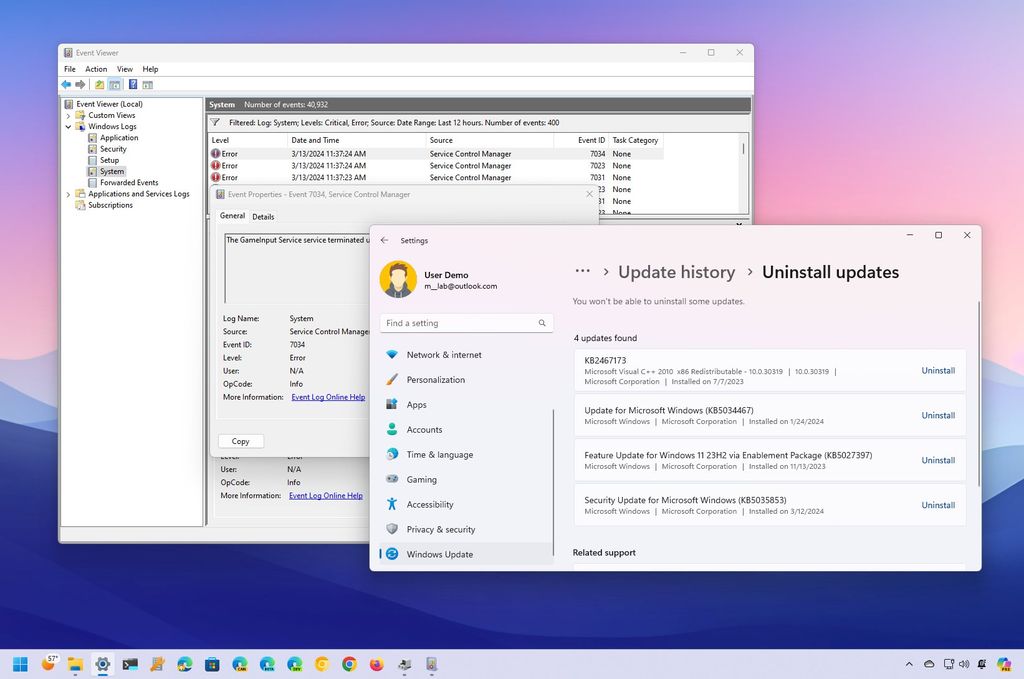Open Help using the question mark toolbar icon
This screenshot has height=679, width=1024.
(133, 84)
